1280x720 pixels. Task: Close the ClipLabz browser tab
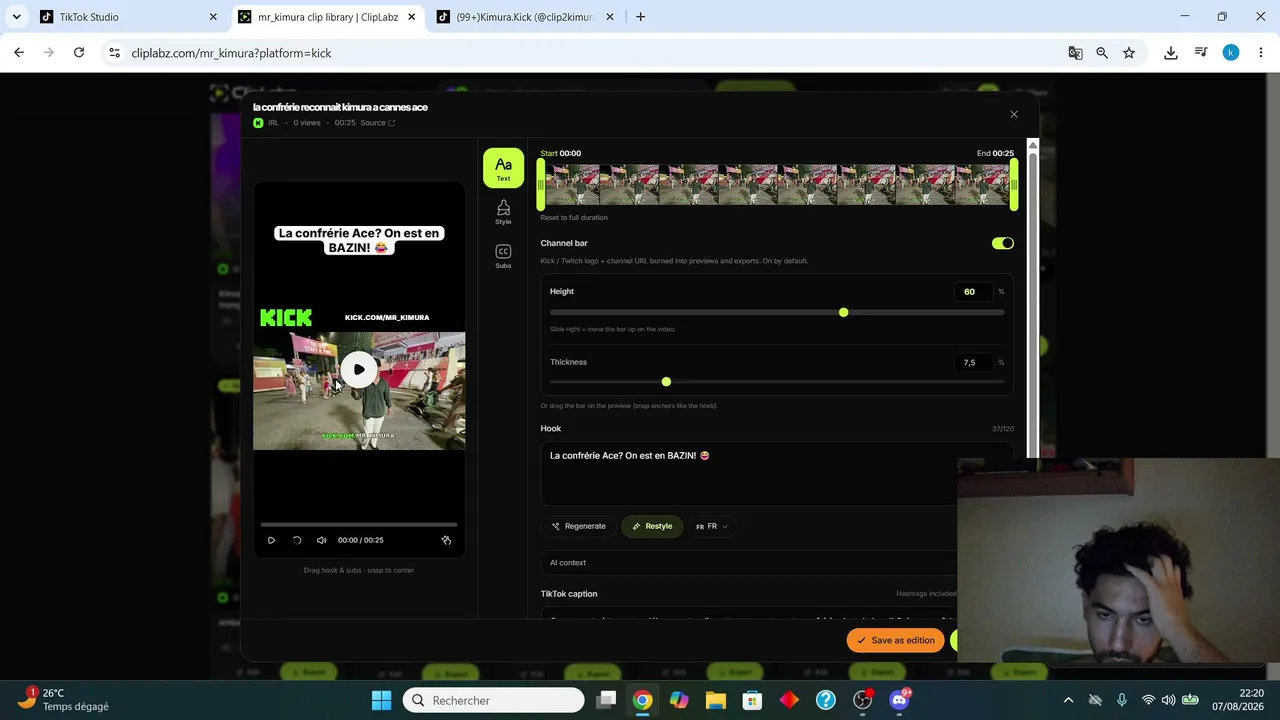tap(411, 17)
